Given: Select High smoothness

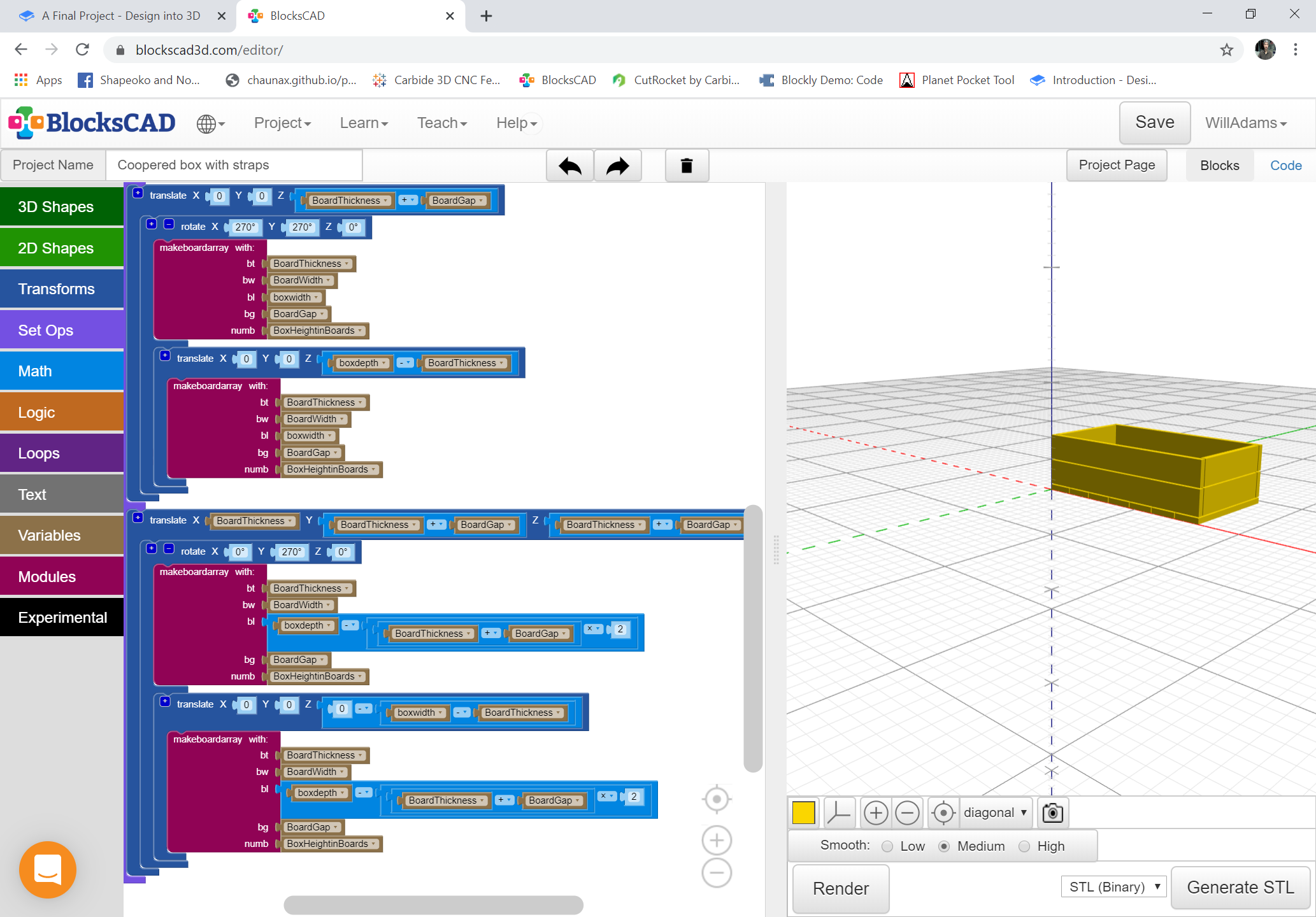Looking at the screenshot, I should (x=1024, y=846).
